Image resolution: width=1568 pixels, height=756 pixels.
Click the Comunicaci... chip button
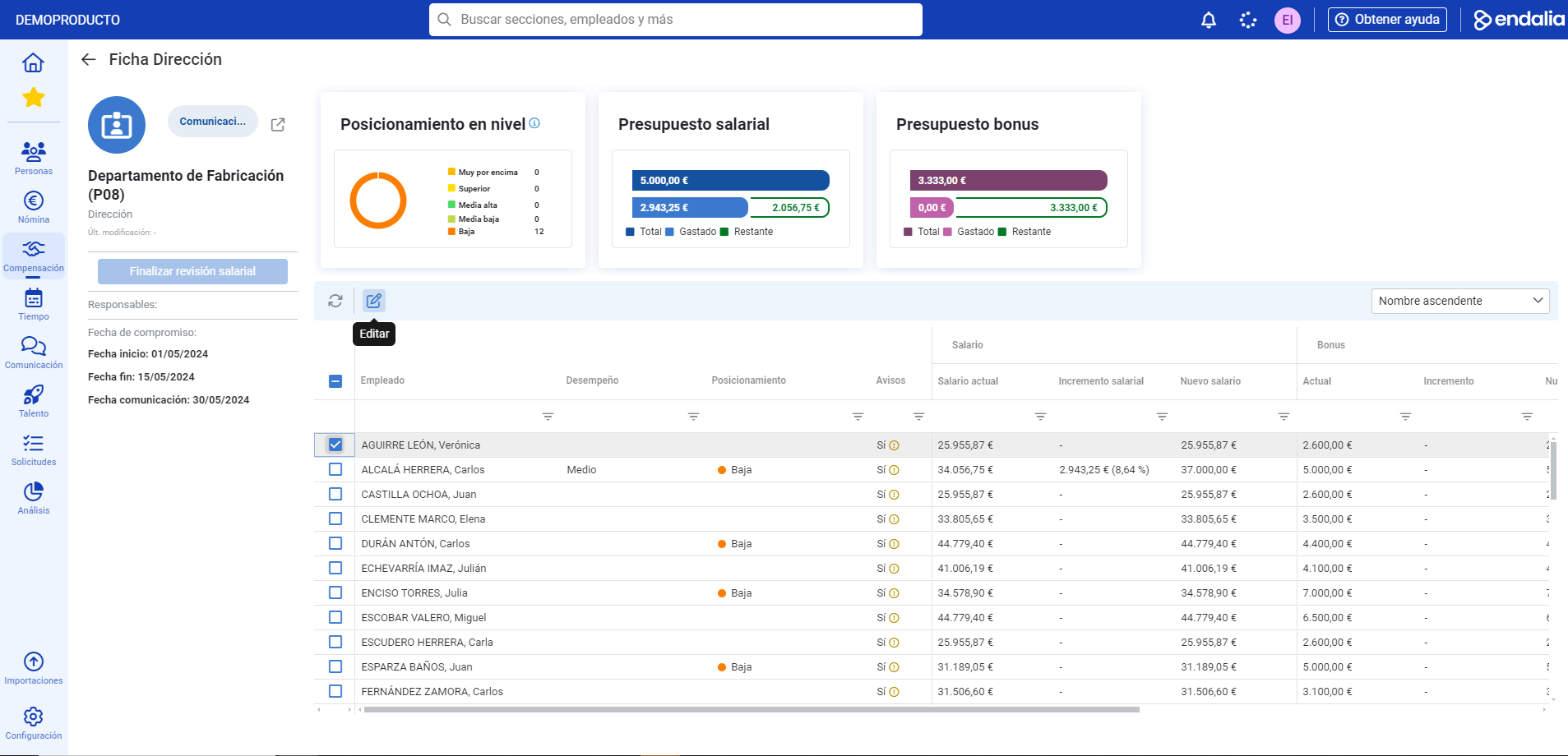(213, 122)
